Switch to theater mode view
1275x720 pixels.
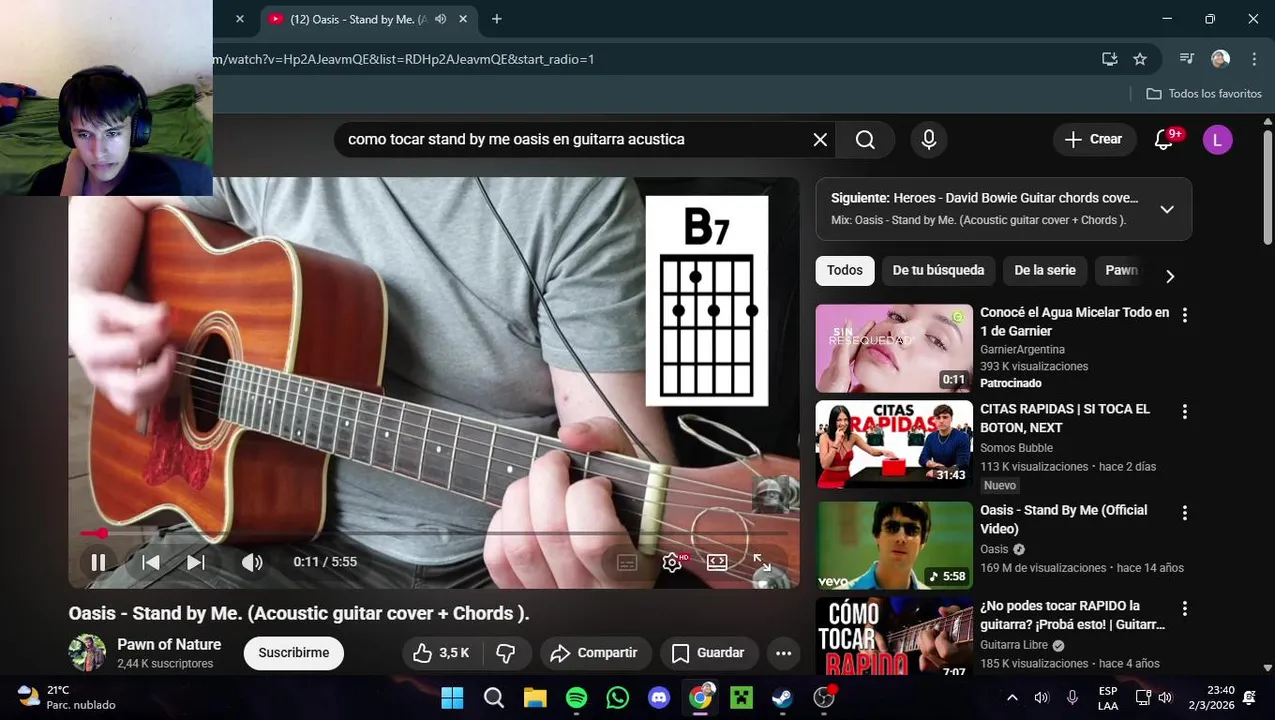717,562
